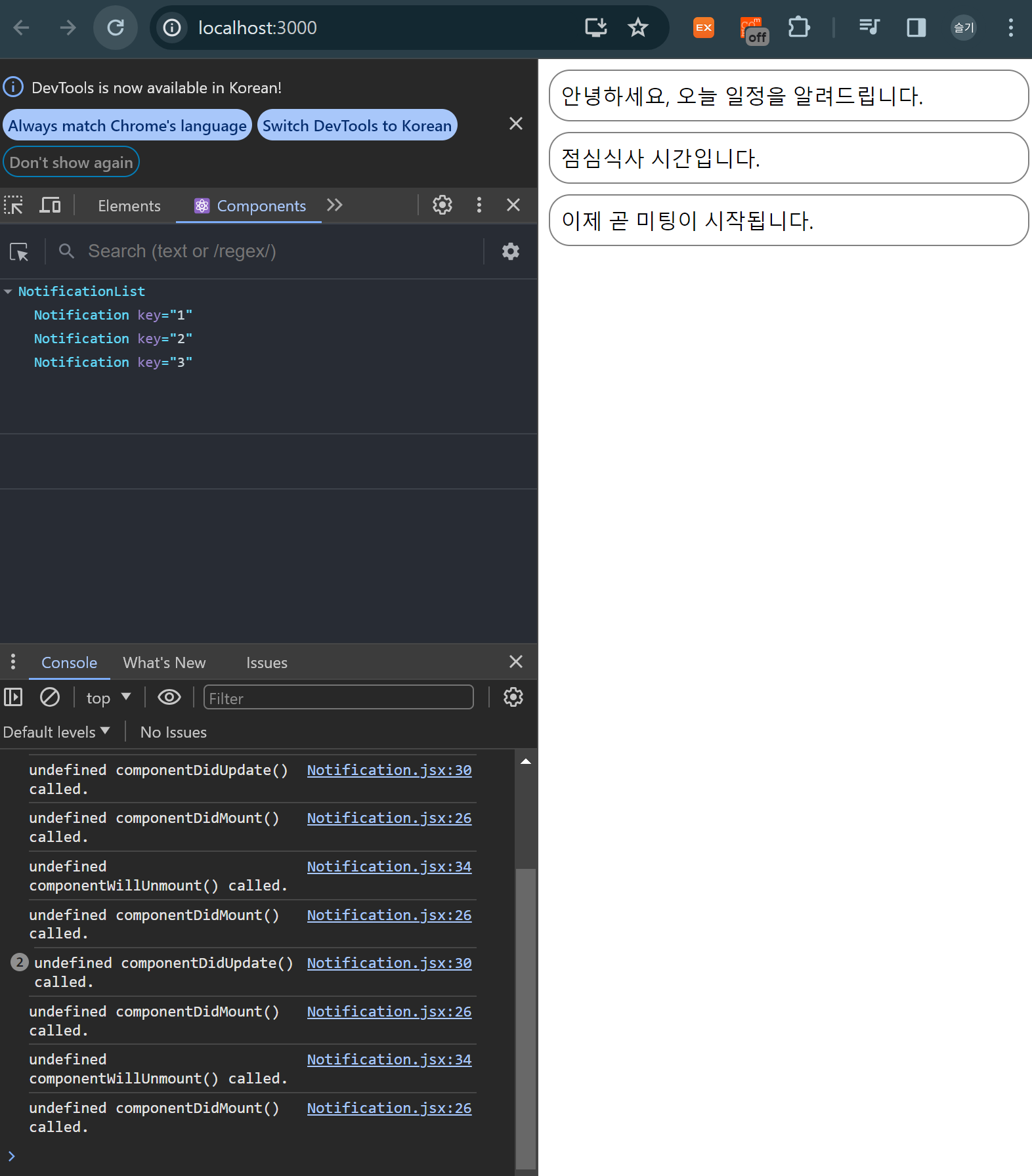Dismiss the DevTools language notice
1032x1176 pixels.
pos(516,123)
